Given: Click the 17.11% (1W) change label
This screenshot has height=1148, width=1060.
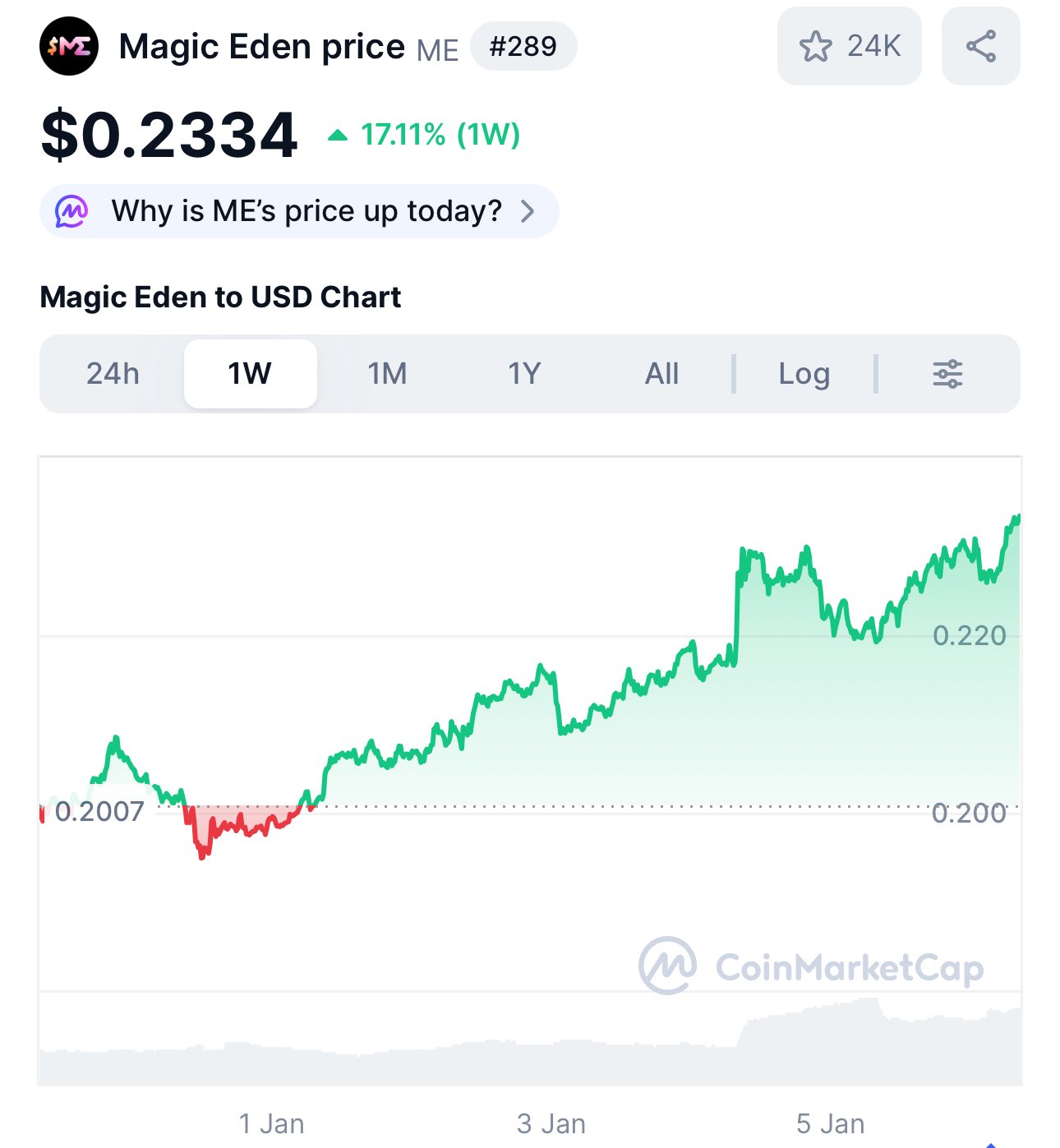Looking at the screenshot, I should (440, 135).
